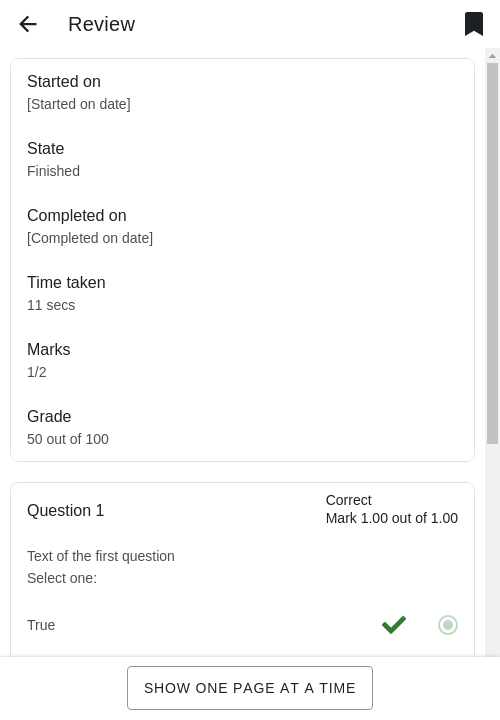
Task: Click the scrollbar up arrow
Action: tap(492, 56)
